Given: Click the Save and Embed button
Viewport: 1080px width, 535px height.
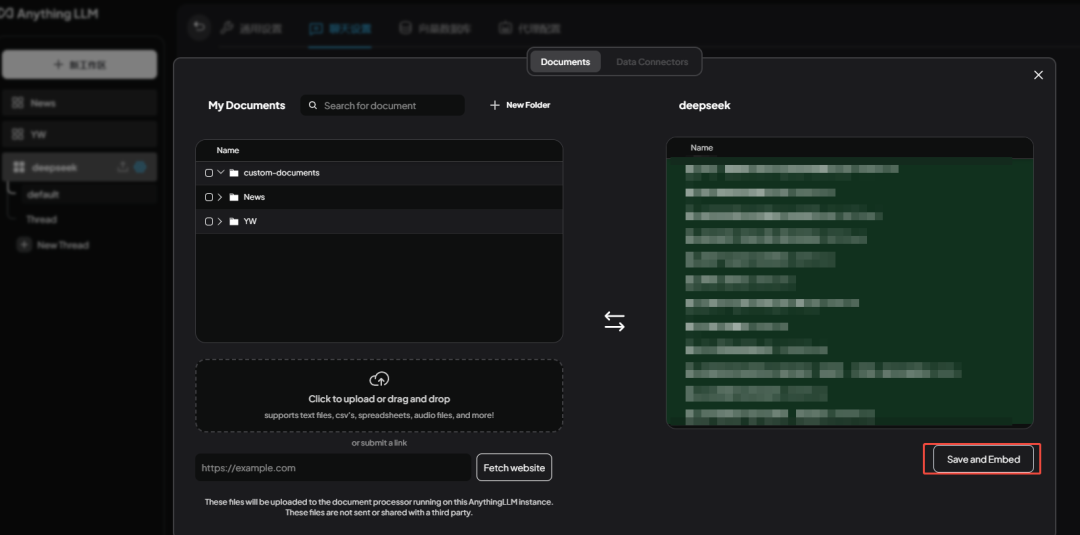Looking at the screenshot, I should pos(983,459).
